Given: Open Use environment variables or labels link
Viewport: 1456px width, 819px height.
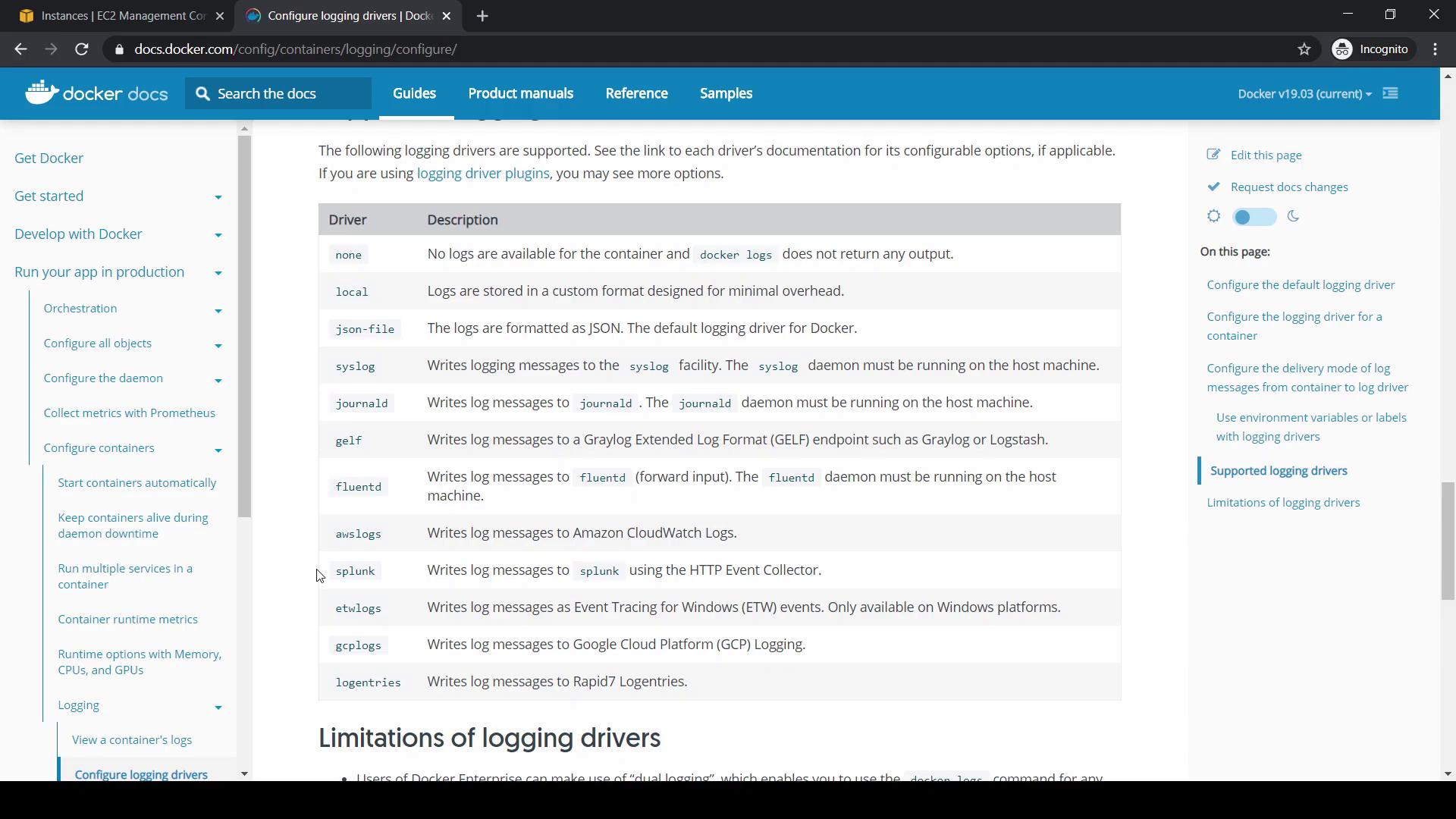Looking at the screenshot, I should pos(1311,427).
